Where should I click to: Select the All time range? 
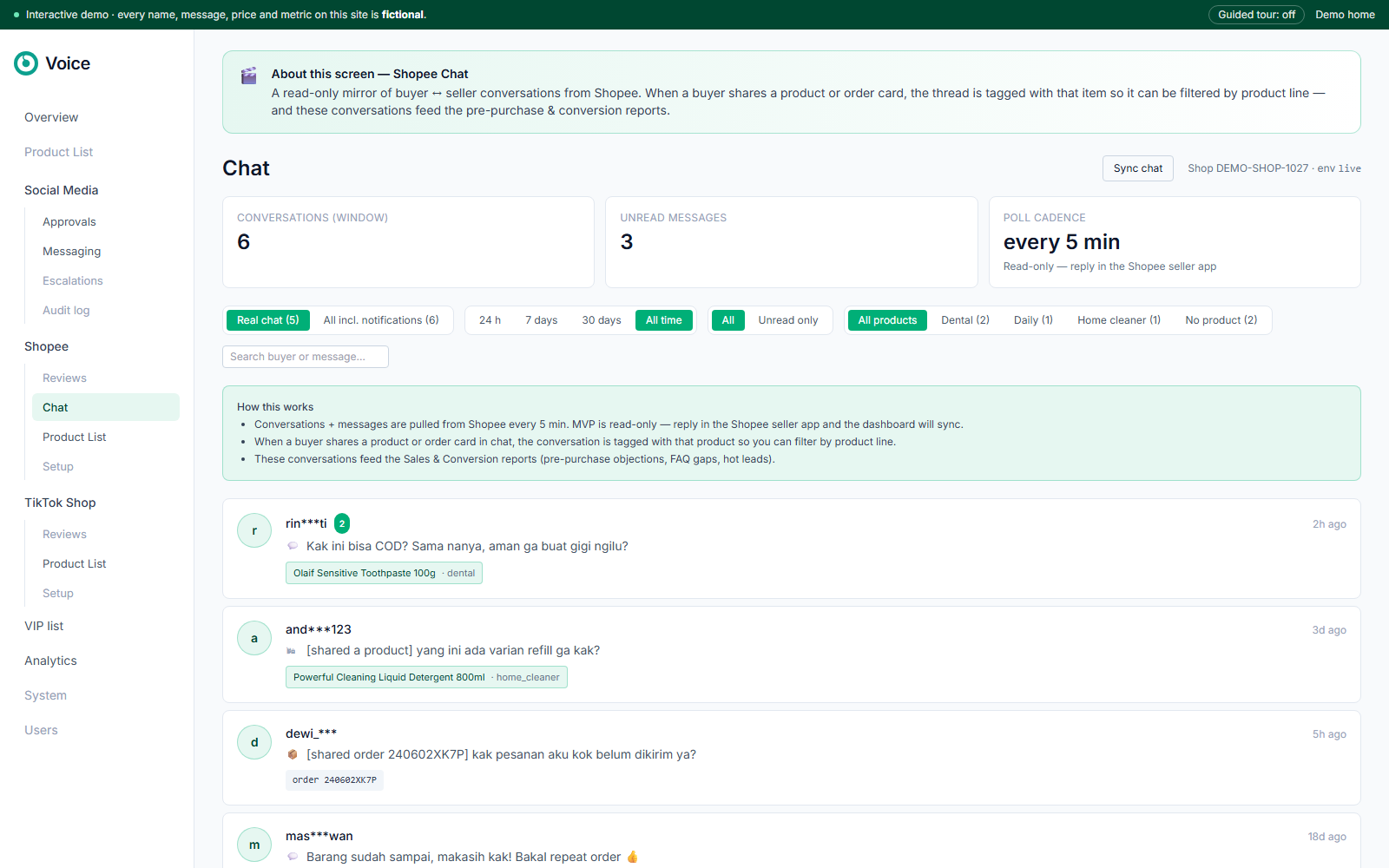coord(664,320)
